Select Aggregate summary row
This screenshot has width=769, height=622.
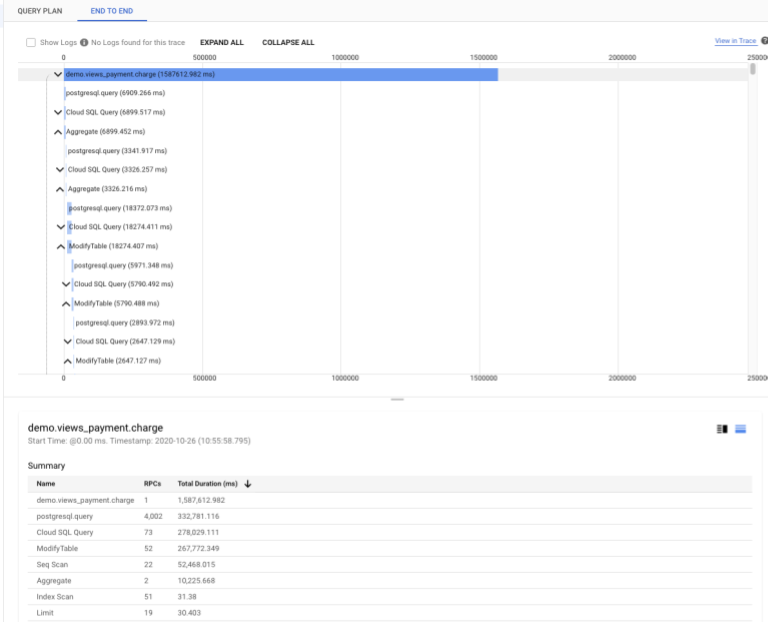[389, 581]
